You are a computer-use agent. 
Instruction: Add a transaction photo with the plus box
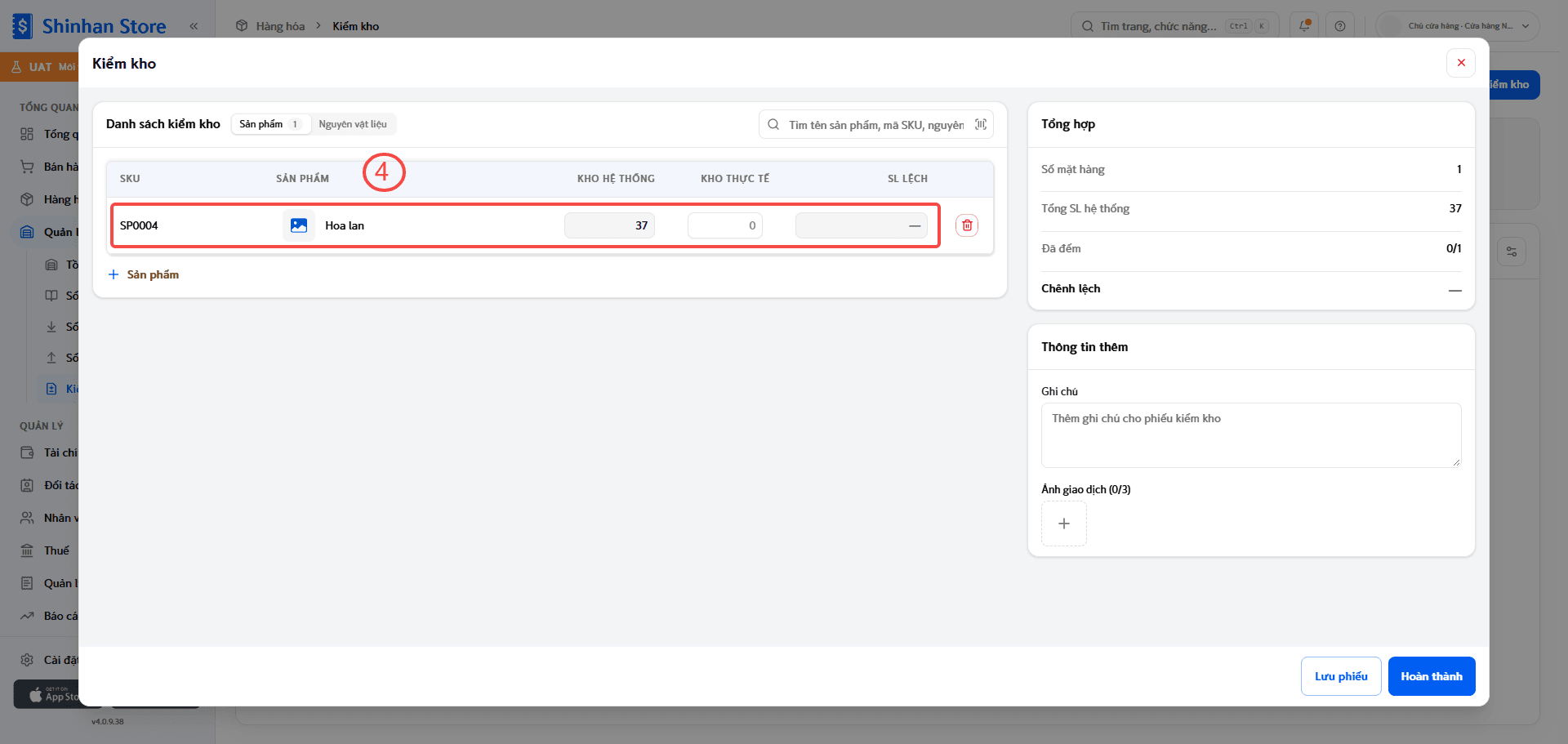(1064, 523)
